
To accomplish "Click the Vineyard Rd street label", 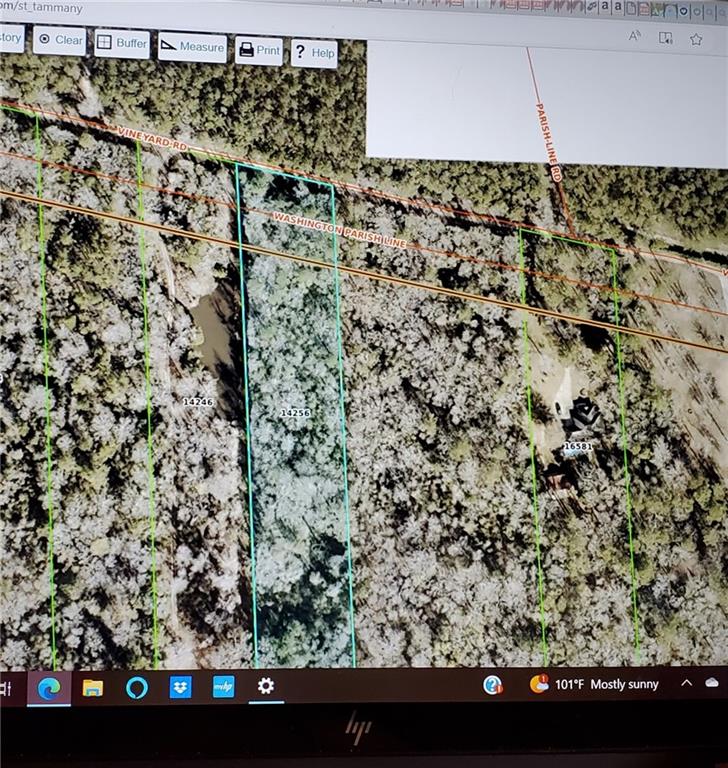I will 153,139.
